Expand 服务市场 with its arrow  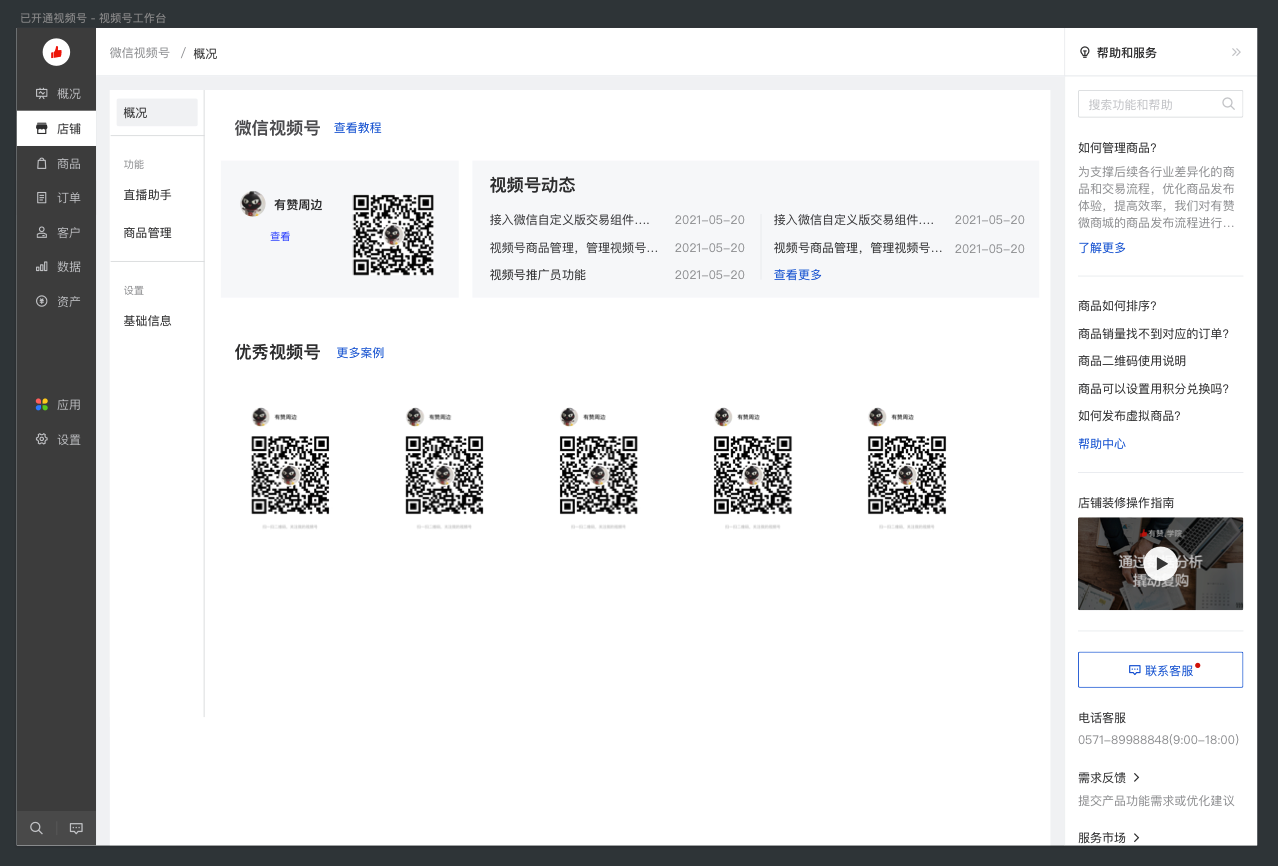tap(1137, 838)
